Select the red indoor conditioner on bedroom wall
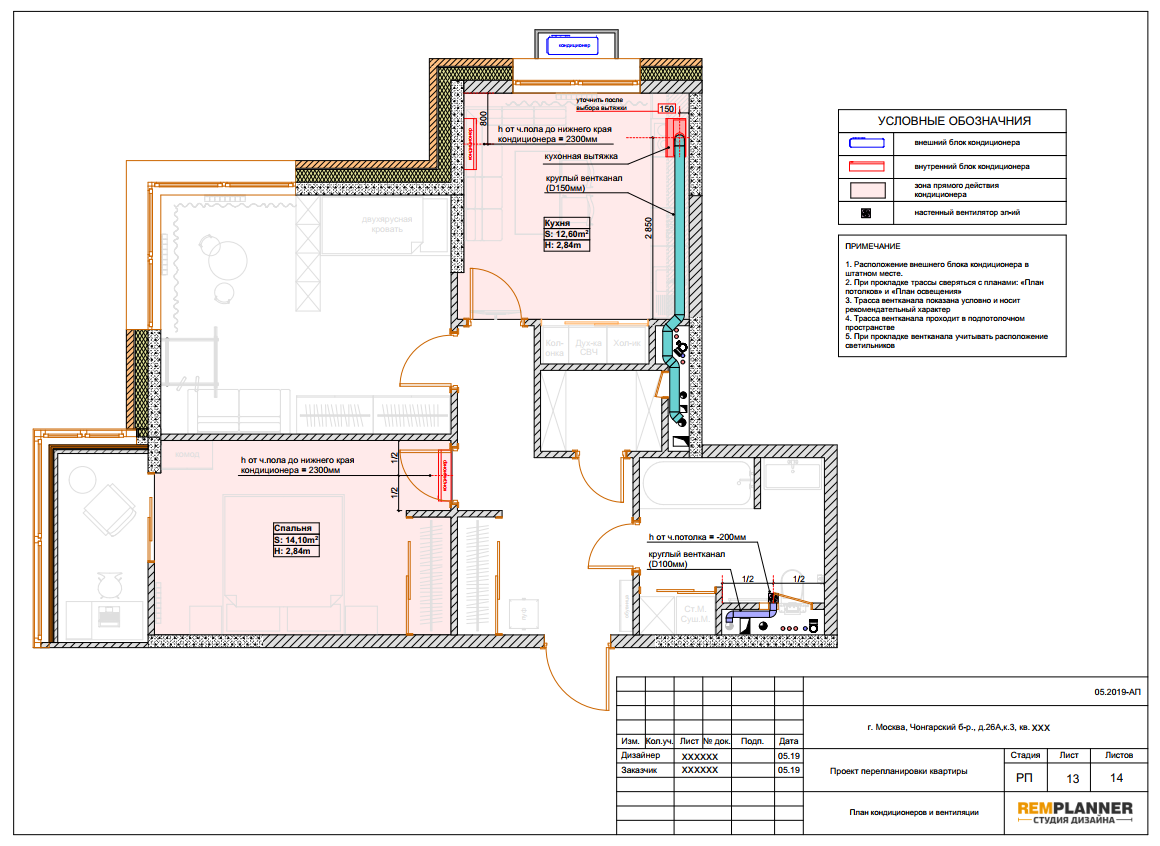Image resolution: width=1160 pixels, height=846 pixels. 445,476
